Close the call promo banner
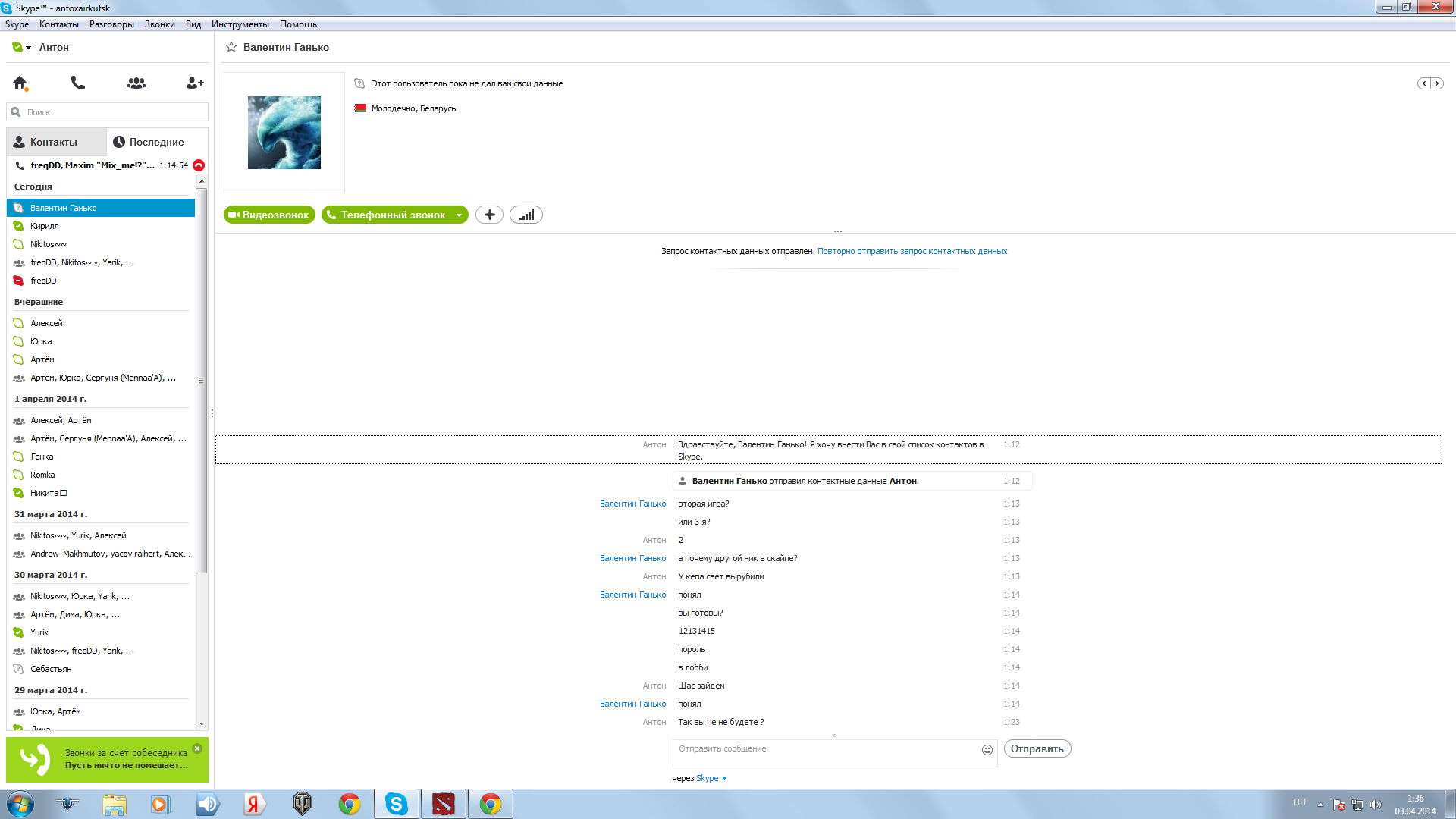This screenshot has height=819, width=1456. click(x=197, y=748)
